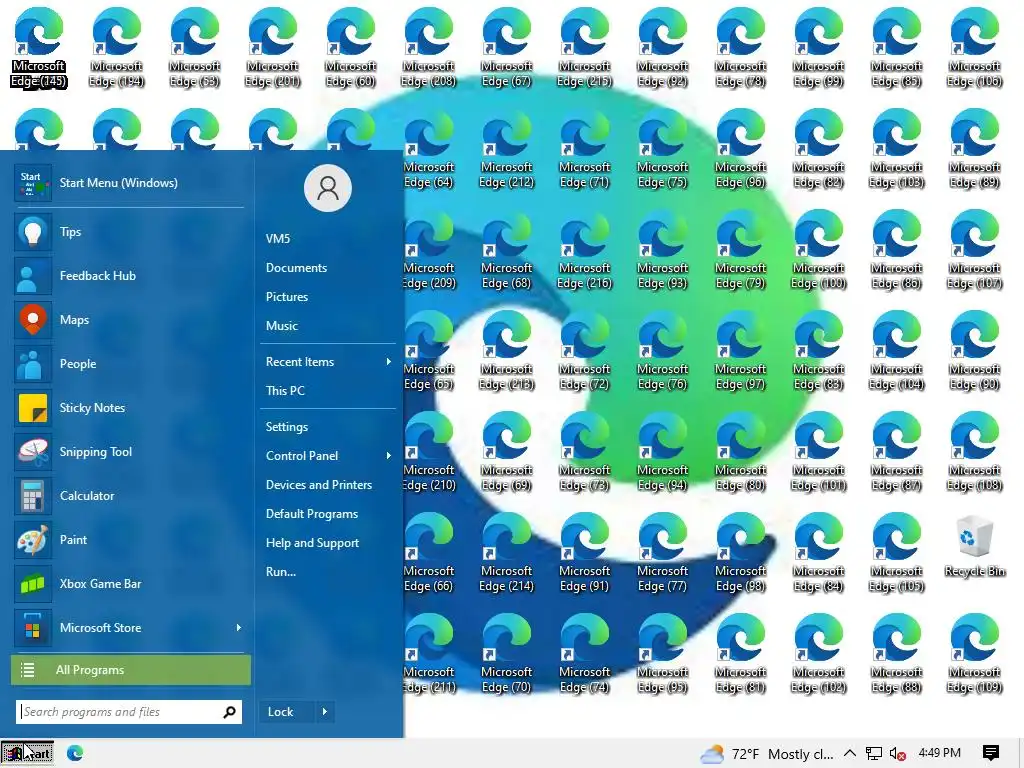Open power options arrow beside Lock
1024x768 pixels.
tap(325, 712)
